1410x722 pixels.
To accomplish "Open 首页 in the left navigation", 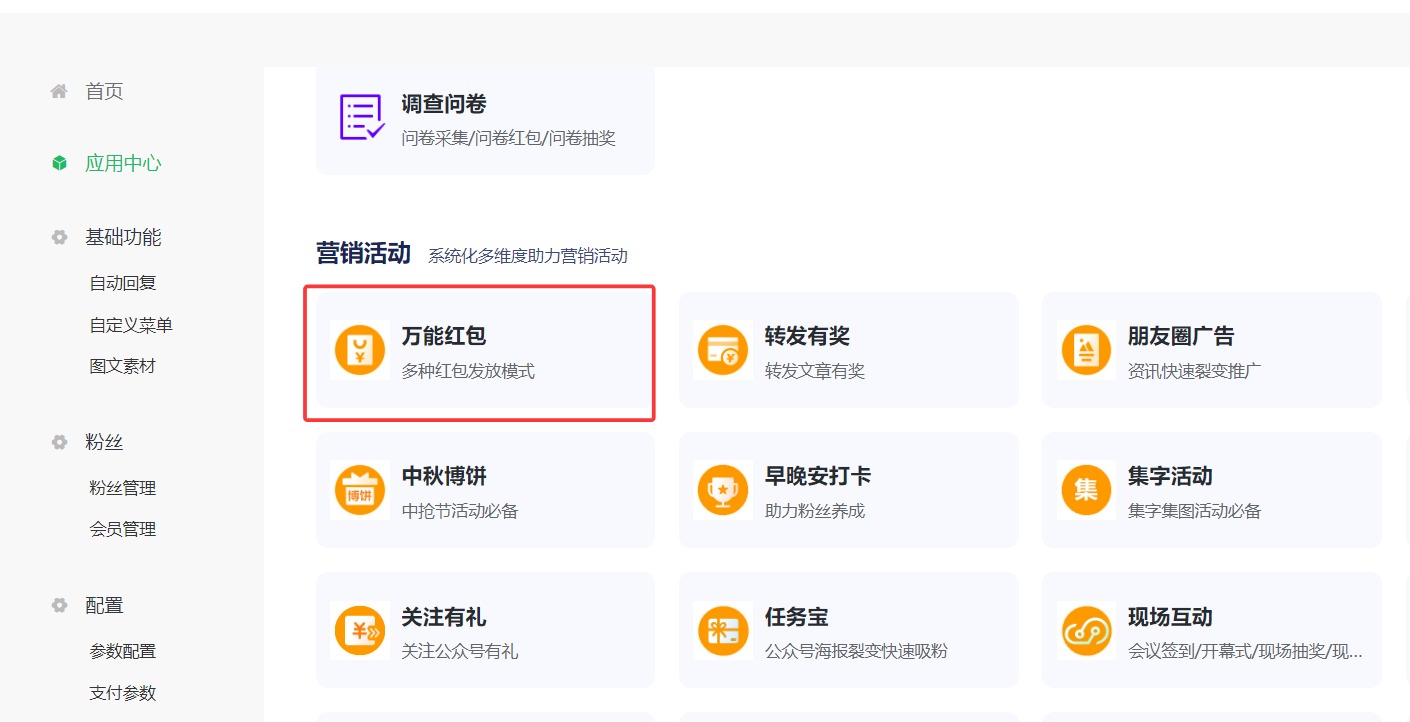I will click(104, 92).
